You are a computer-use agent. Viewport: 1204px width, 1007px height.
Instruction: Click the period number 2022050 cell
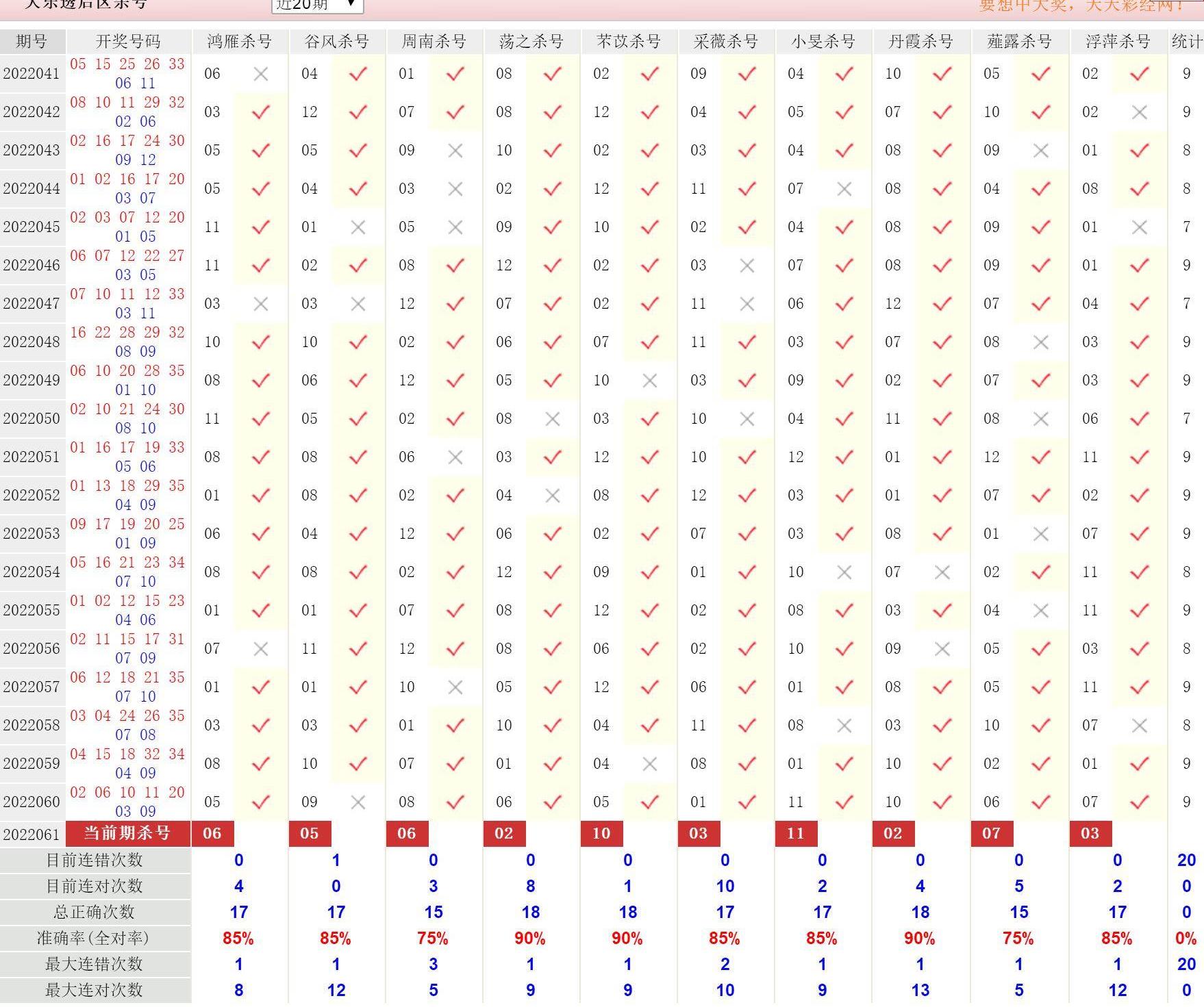click(x=32, y=419)
